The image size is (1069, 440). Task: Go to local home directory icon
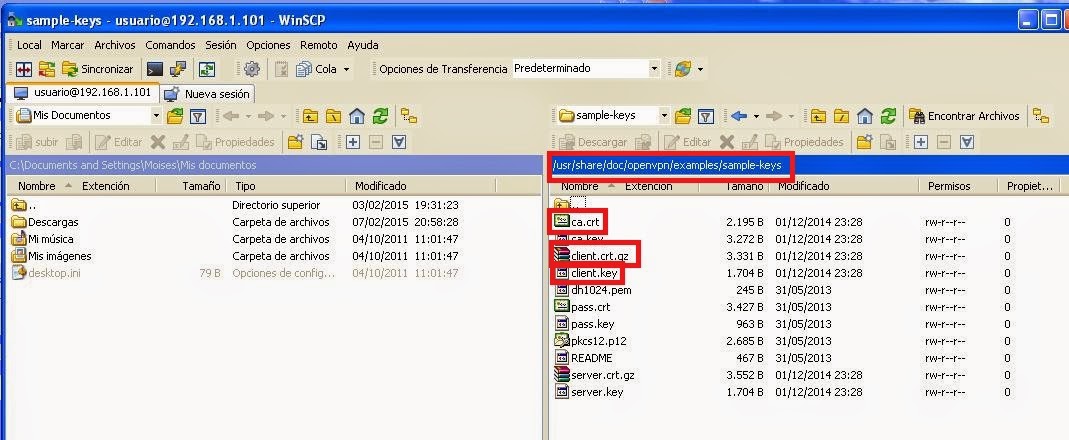(x=357, y=116)
